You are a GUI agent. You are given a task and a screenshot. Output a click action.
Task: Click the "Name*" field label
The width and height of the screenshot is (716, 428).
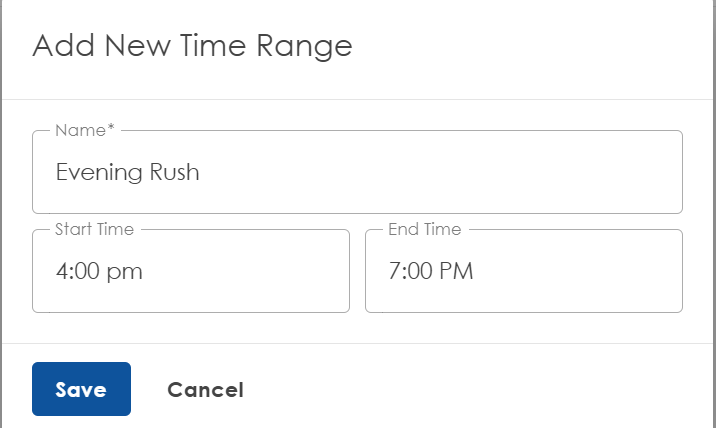(x=85, y=130)
